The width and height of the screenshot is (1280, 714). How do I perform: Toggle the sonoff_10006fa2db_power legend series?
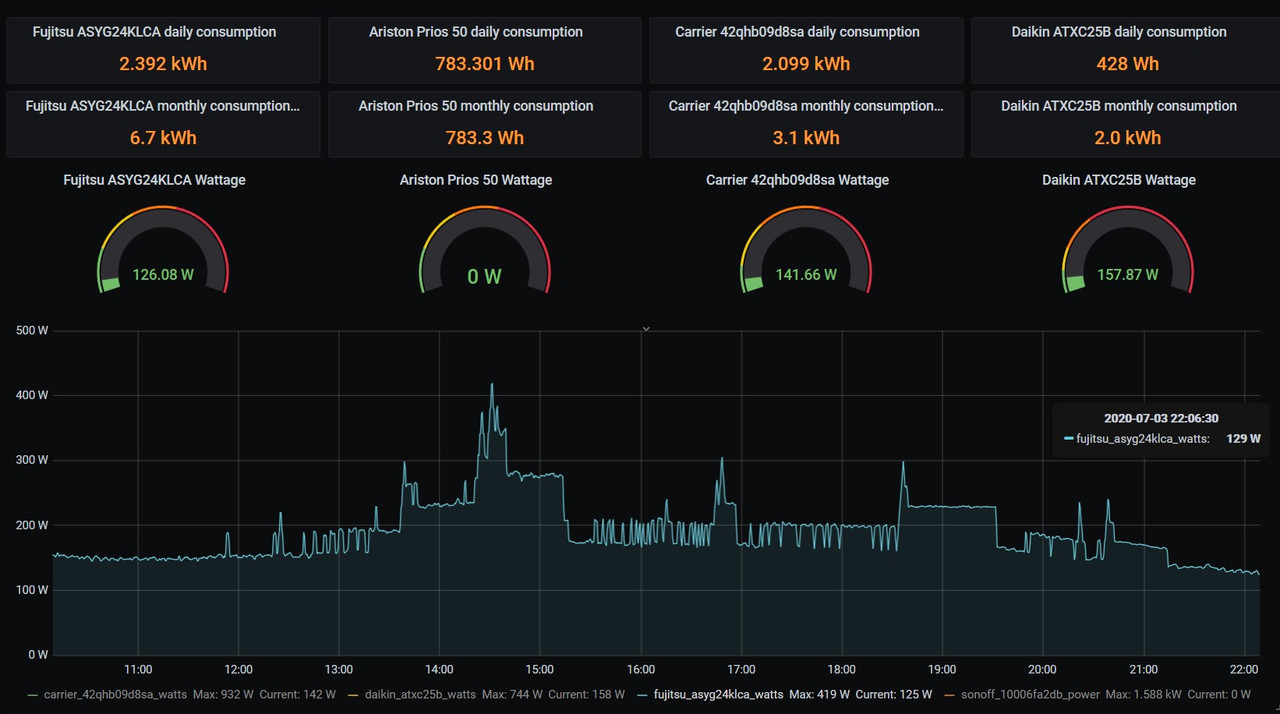[x=1028, y=694]
